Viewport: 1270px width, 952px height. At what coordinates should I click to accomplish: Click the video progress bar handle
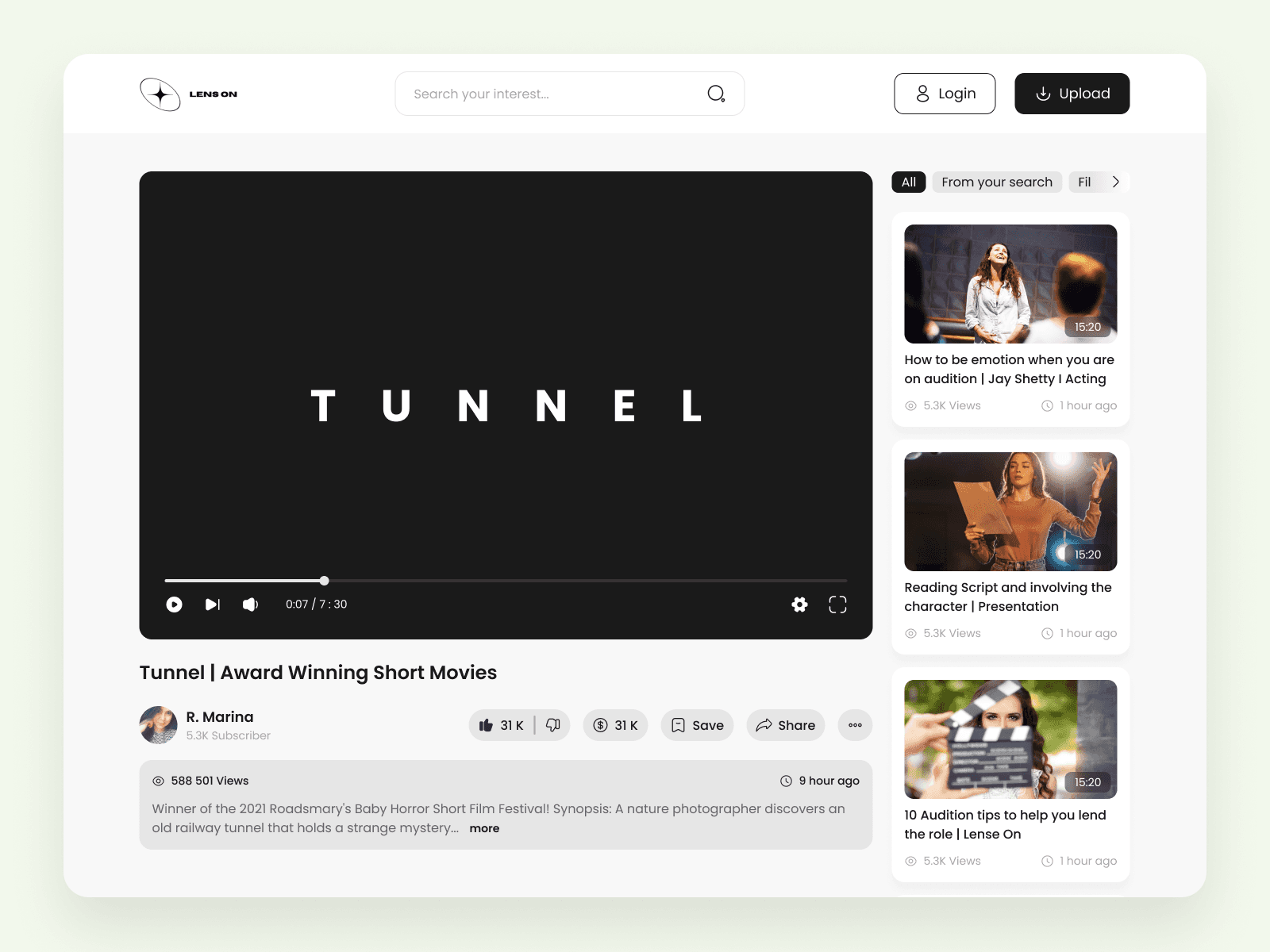click(324, 581)
